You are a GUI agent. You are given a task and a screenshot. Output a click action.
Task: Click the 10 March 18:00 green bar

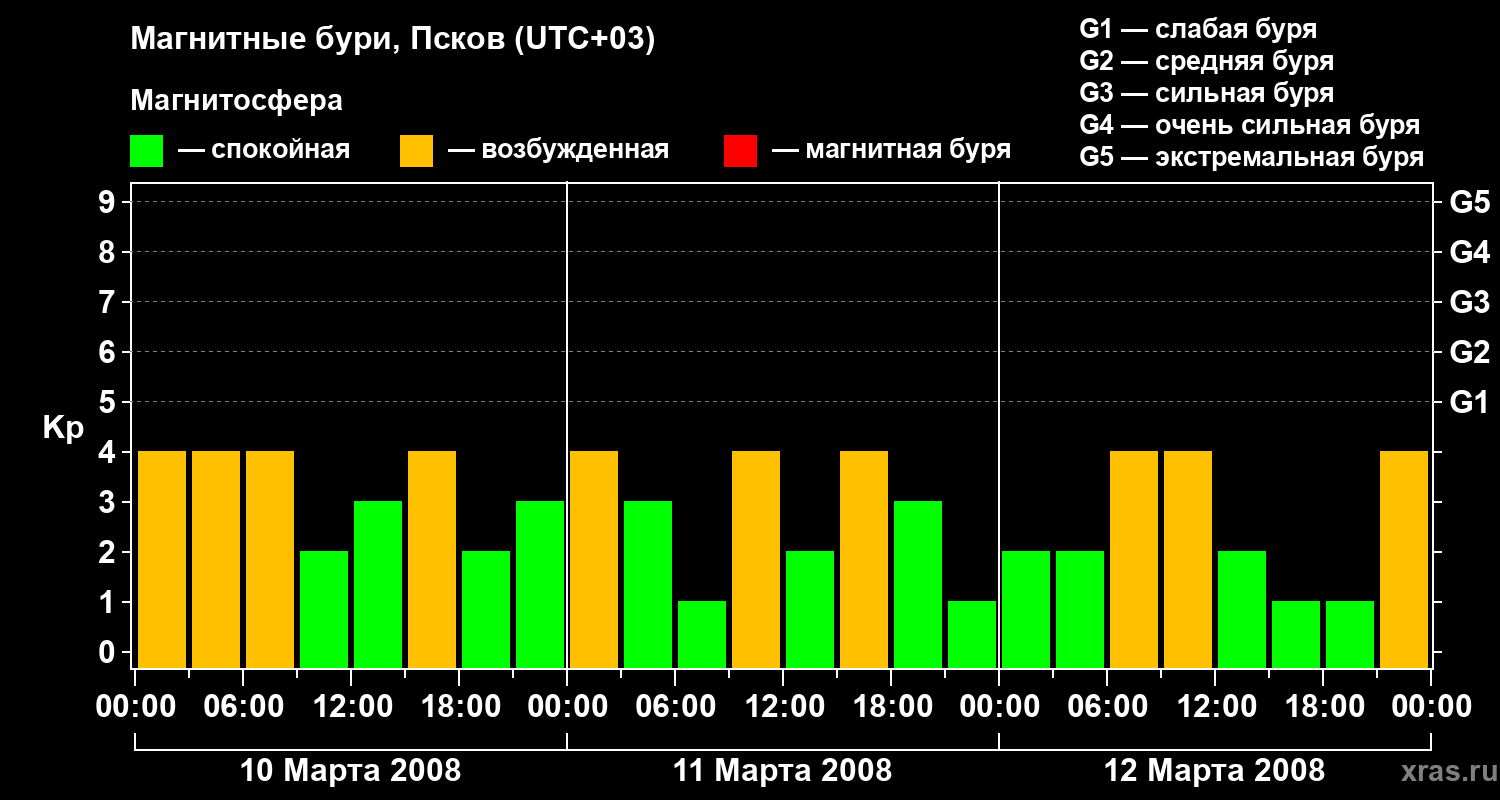coord(486,609)
